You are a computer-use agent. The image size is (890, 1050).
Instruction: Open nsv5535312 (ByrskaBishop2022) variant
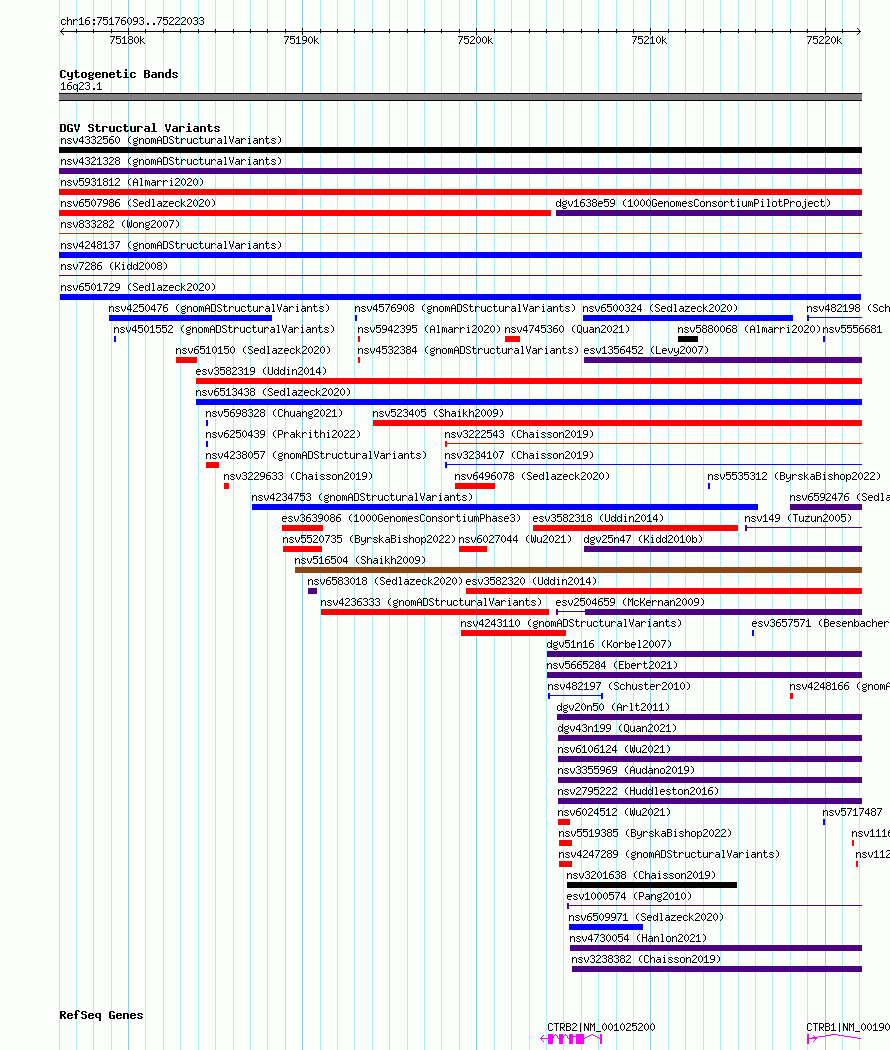[794, 476]
